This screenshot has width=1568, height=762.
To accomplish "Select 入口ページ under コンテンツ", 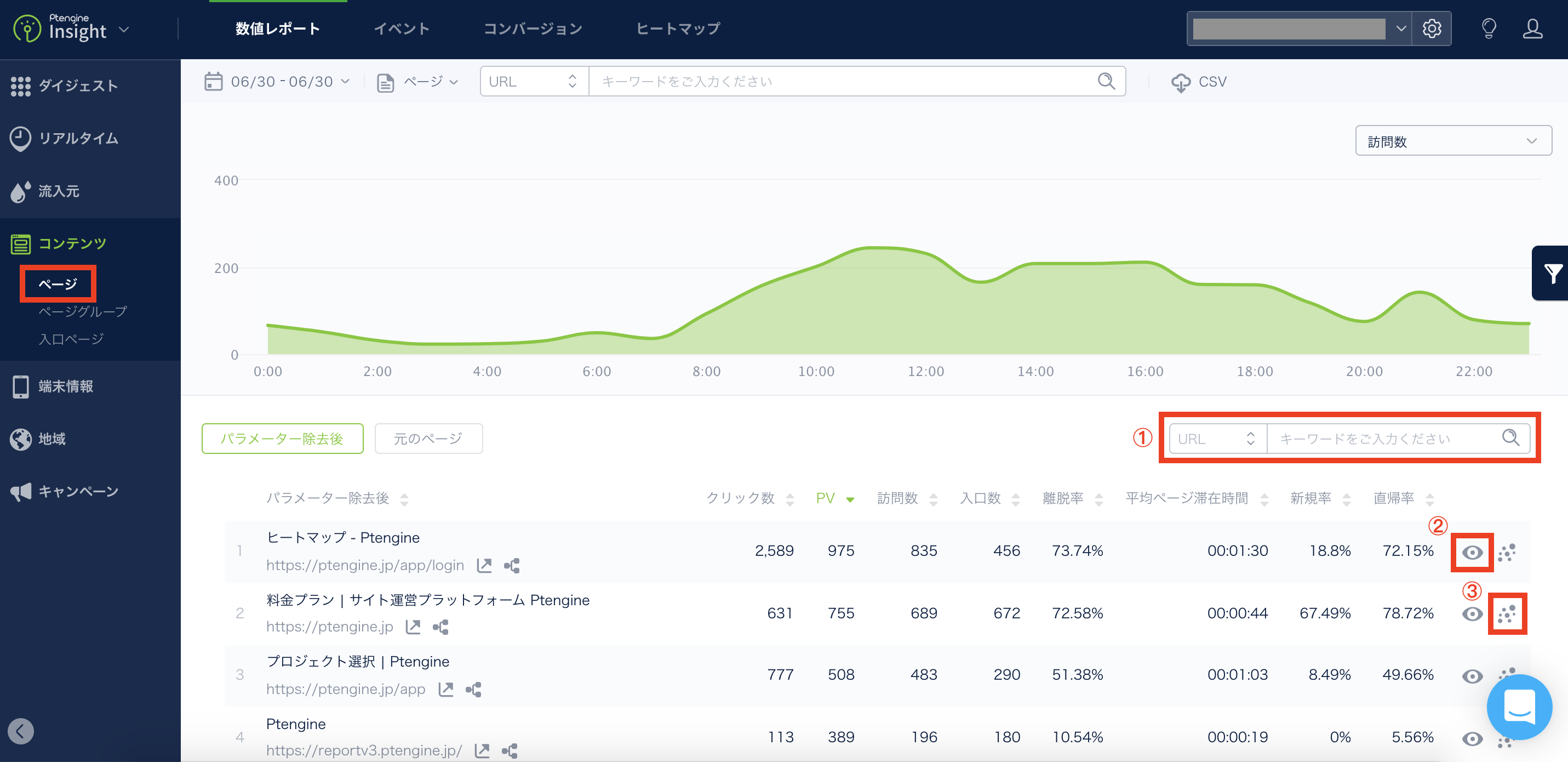I will (x=71, y=339).
